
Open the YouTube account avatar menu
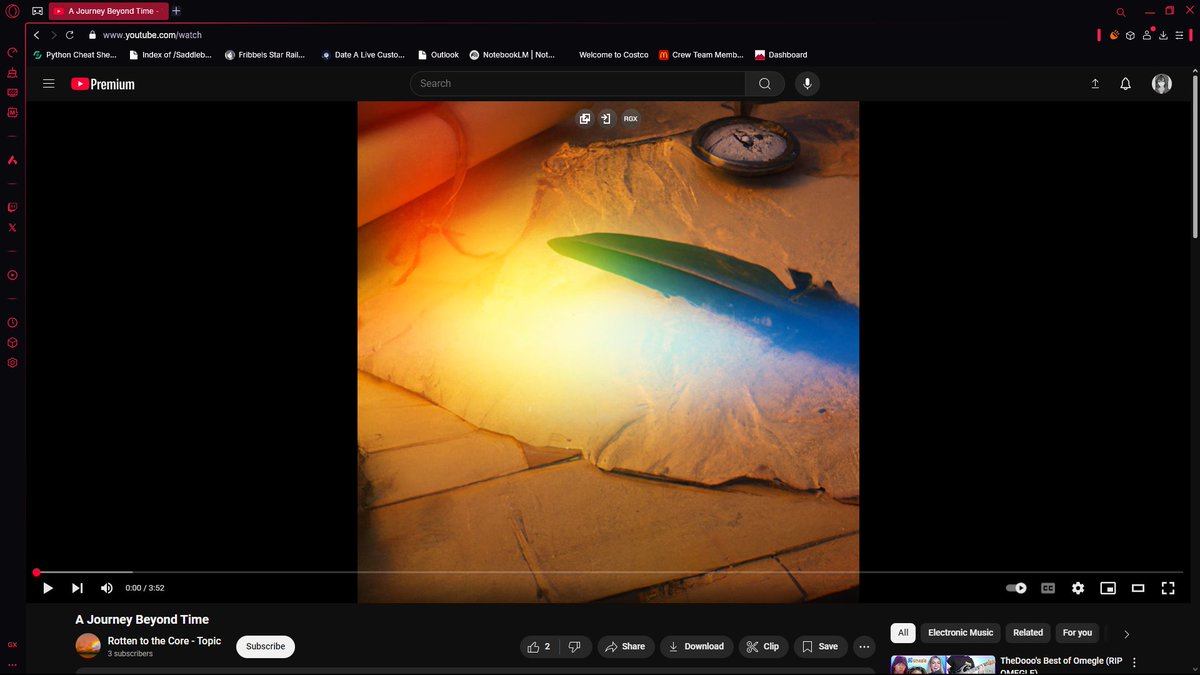point(1162,84)
